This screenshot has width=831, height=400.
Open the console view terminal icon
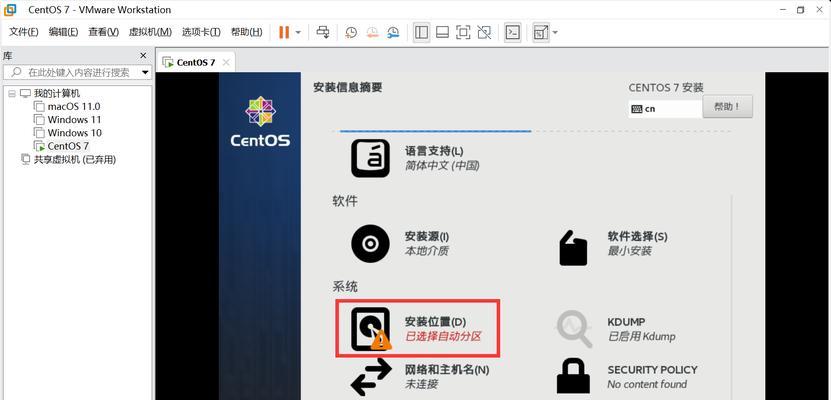[x=512, y=32]
